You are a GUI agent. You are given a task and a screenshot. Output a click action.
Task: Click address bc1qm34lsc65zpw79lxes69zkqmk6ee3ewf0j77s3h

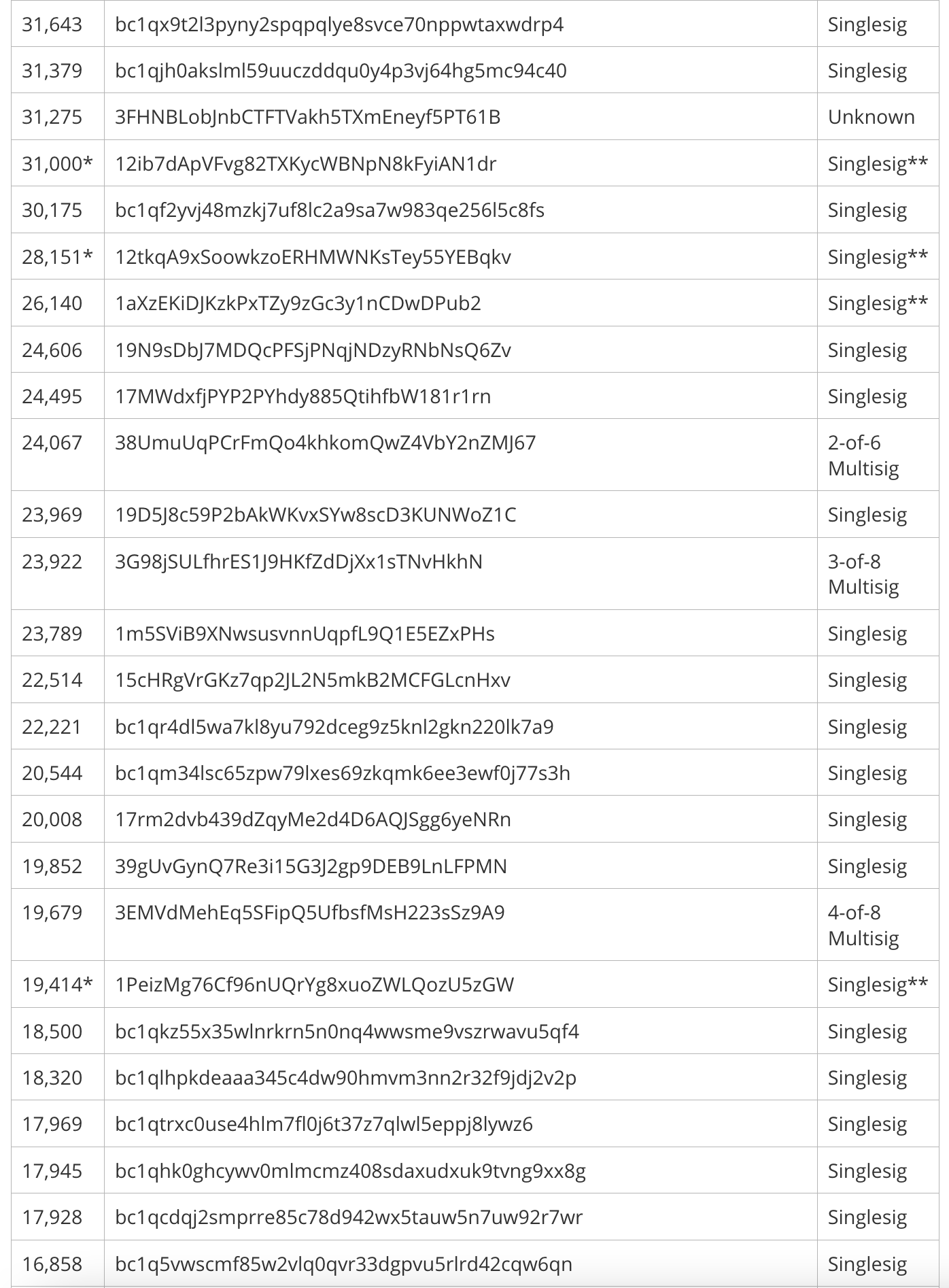pyautogui.click(x=343, y=773)
